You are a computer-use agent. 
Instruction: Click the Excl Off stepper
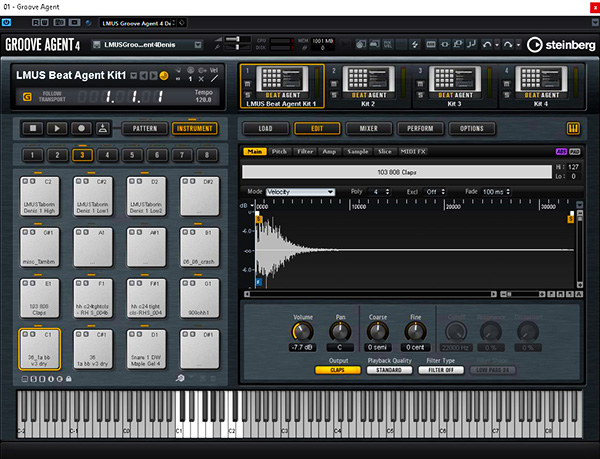tap(443, 192)
